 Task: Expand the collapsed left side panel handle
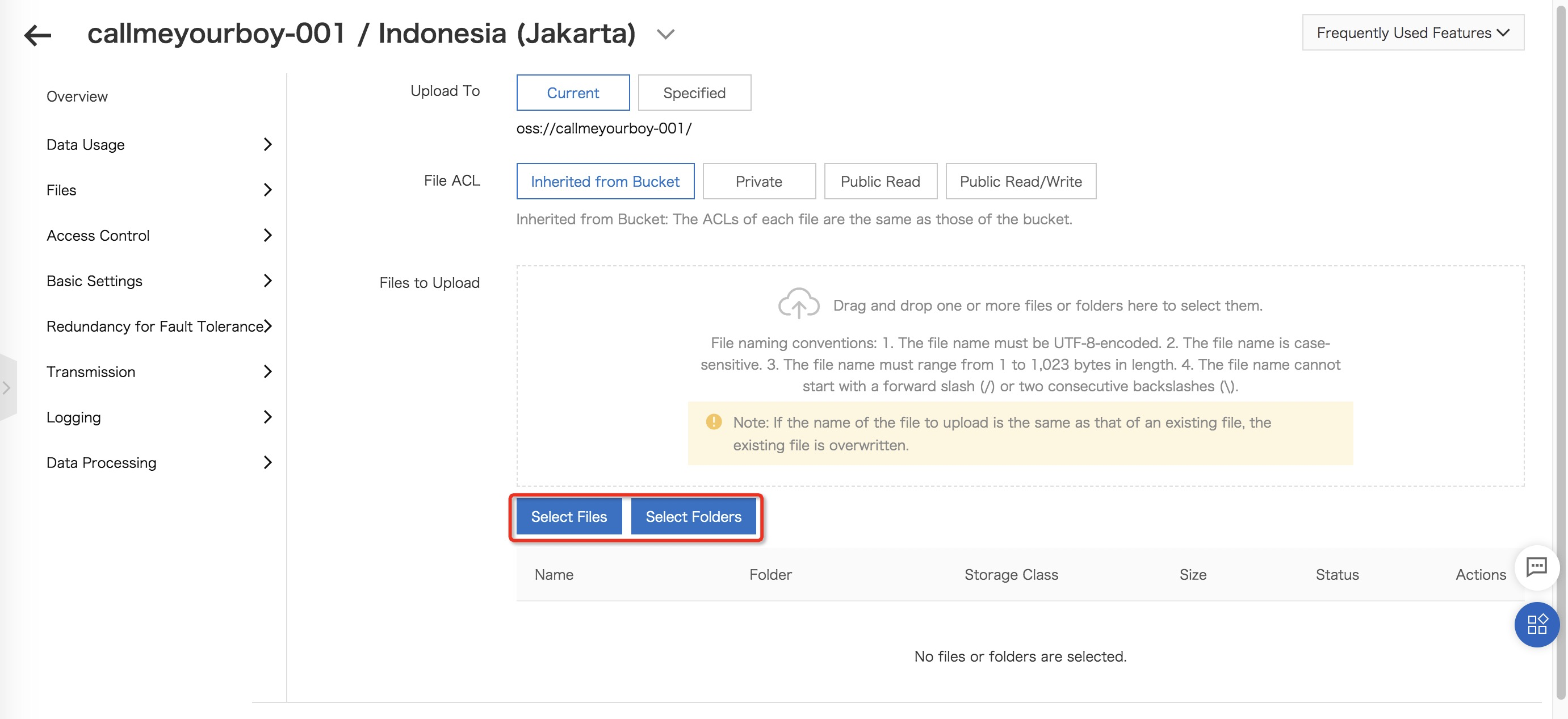[7, 387]
